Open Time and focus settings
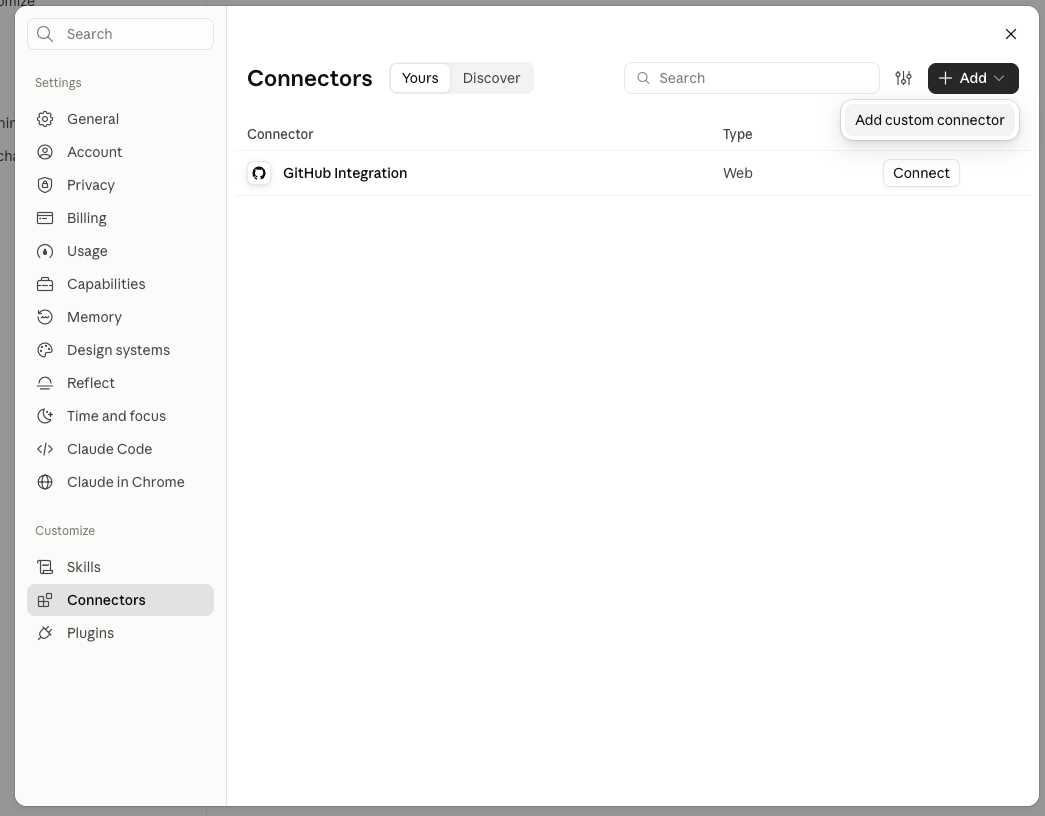The height and width of the screenshot is (816, 1045). pos(120,416)
